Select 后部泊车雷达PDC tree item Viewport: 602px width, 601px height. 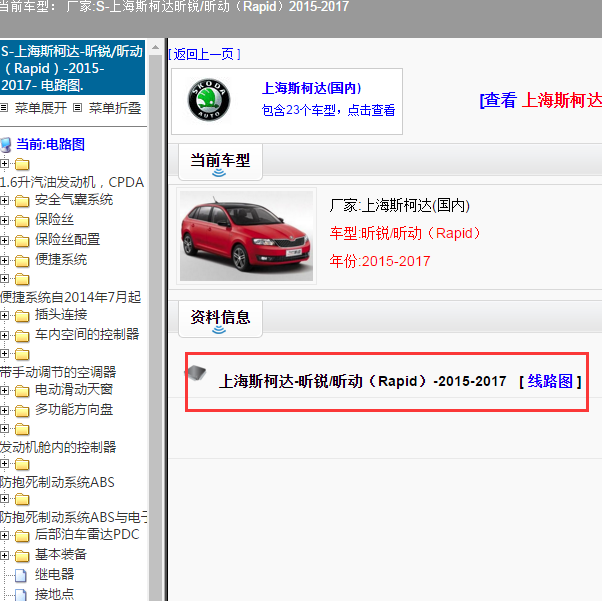click(87, 535)
